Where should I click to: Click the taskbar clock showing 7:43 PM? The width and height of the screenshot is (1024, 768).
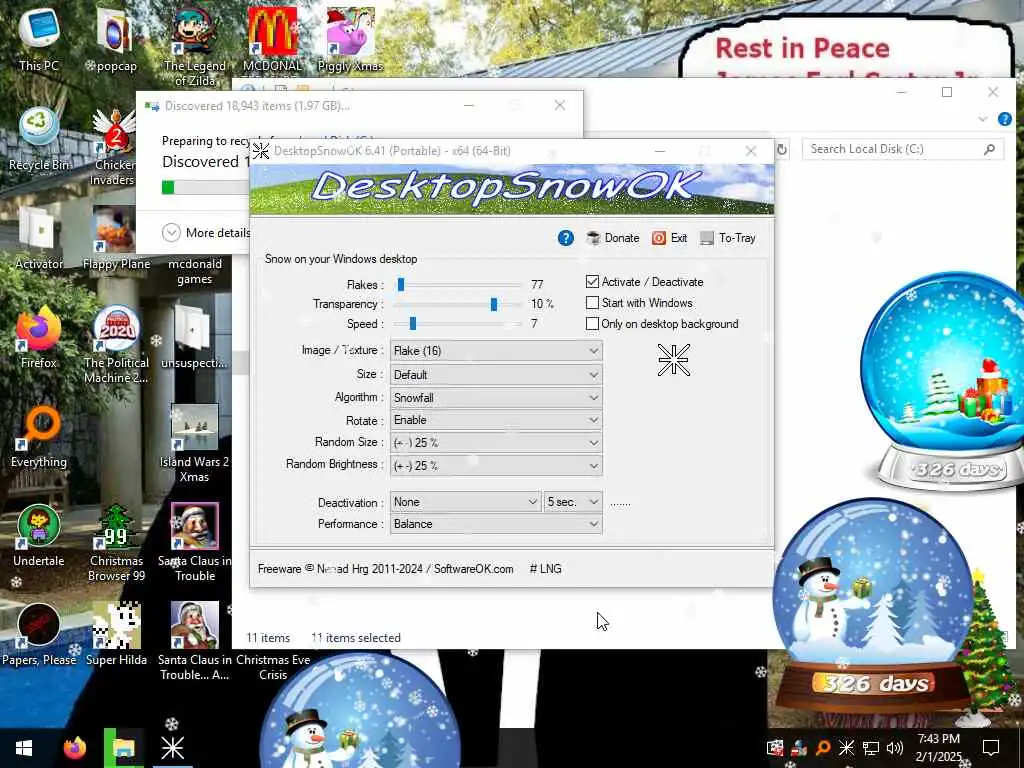(x=938, y=748)
